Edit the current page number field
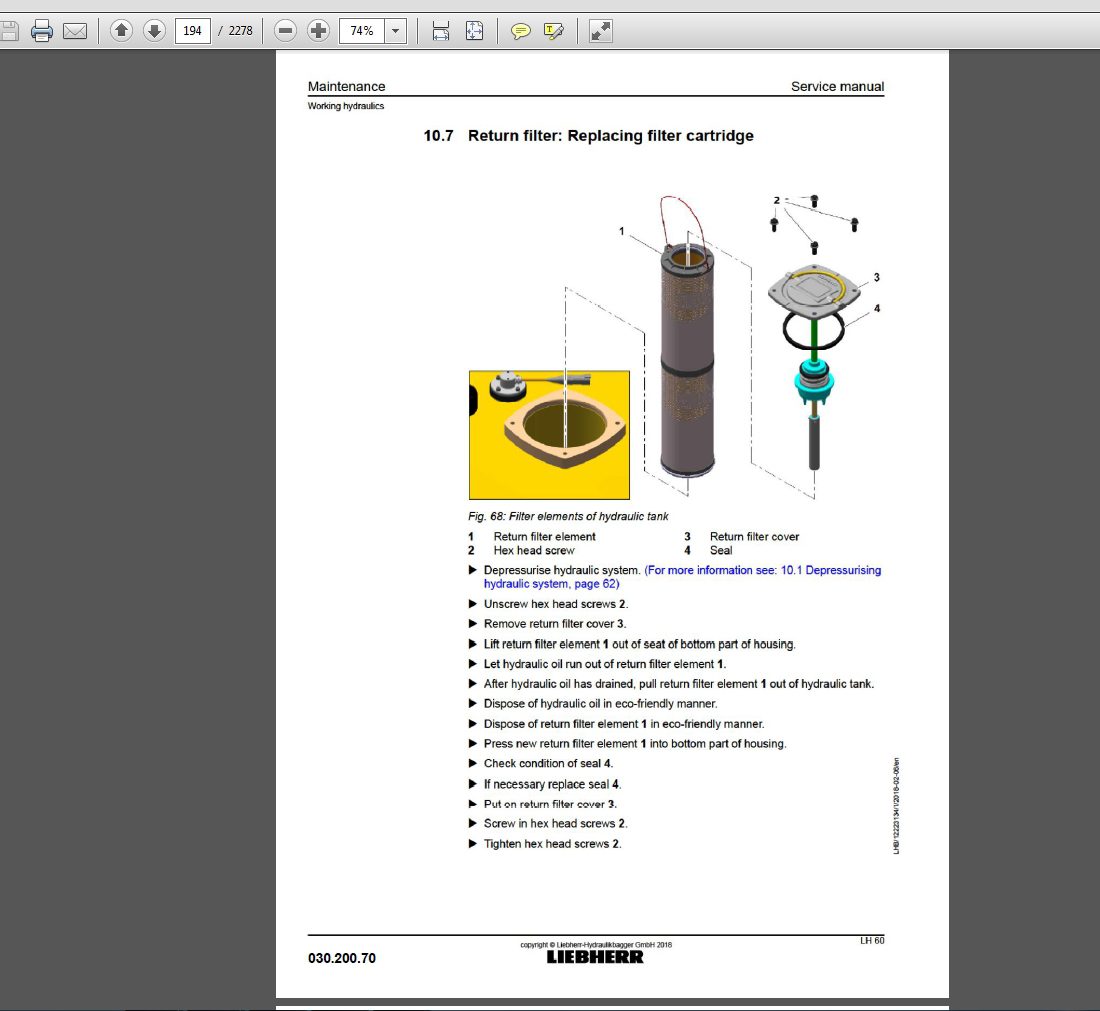The image size is (1100, 1011). (192, 31)
